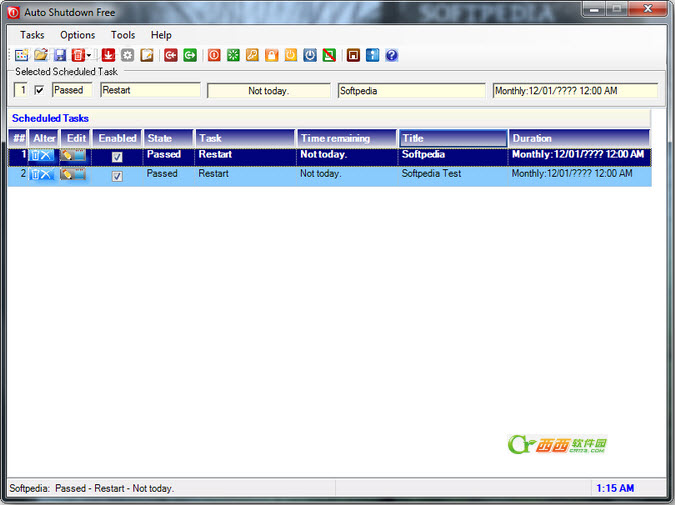Open settings with the gray gear icon
Screen dimensions: 675x505
point(127,55)
